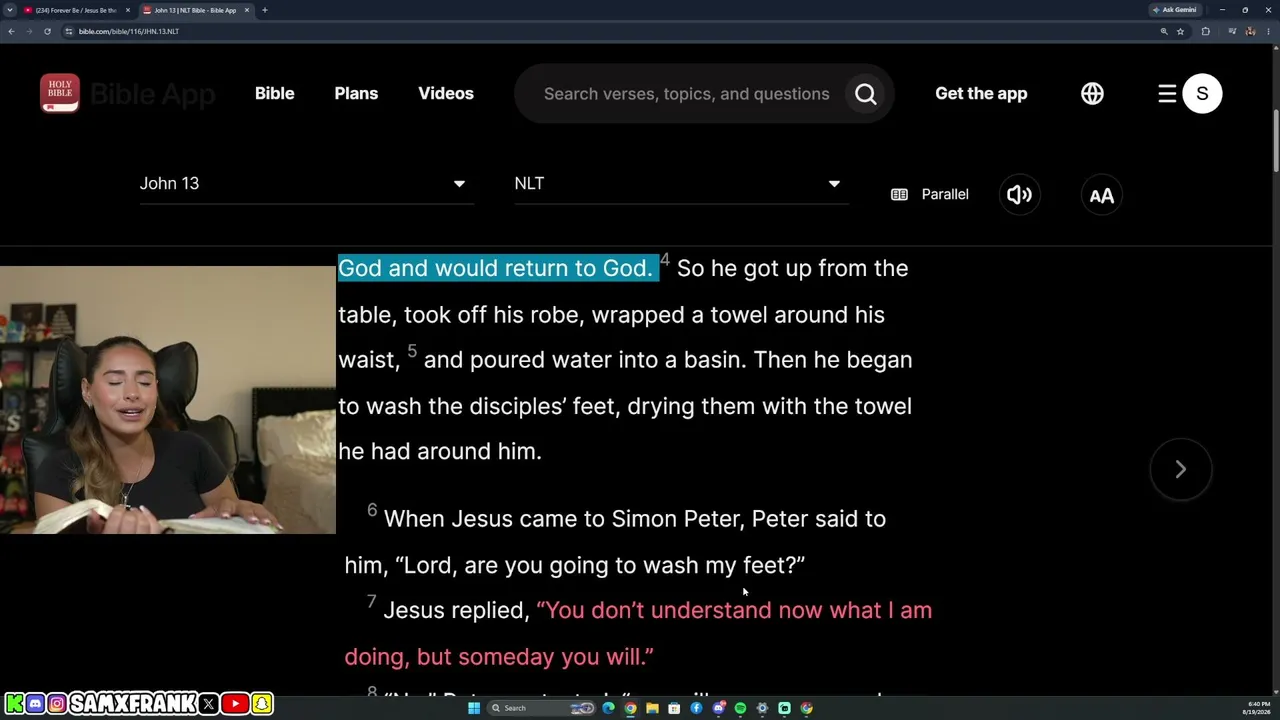1280x720 pixels.
Task: Bookmark this page with star icon
Action: click(x=1180, y=31)
